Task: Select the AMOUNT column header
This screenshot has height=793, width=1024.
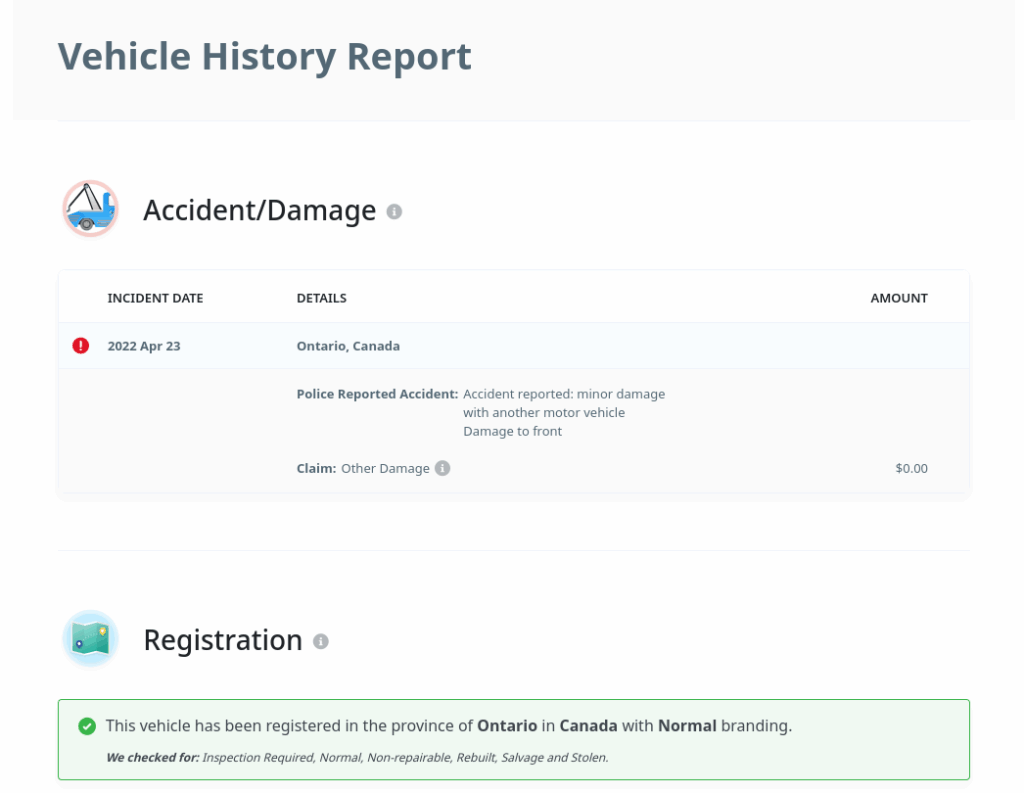Action: point(898,298)
